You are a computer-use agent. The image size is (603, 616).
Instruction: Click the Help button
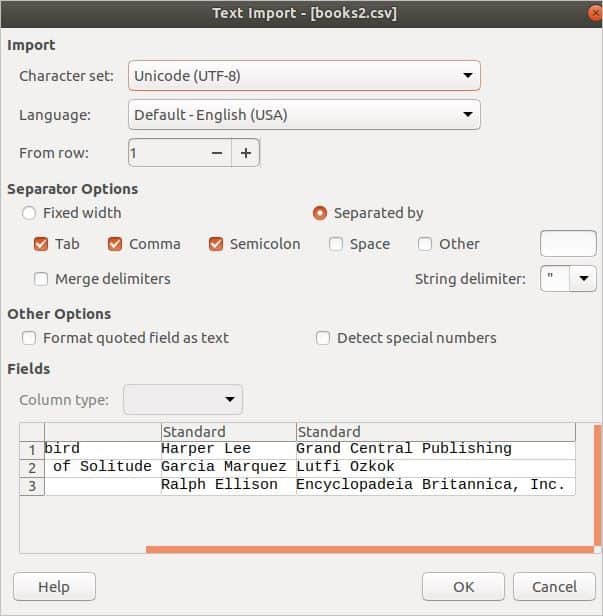(54, 586)
